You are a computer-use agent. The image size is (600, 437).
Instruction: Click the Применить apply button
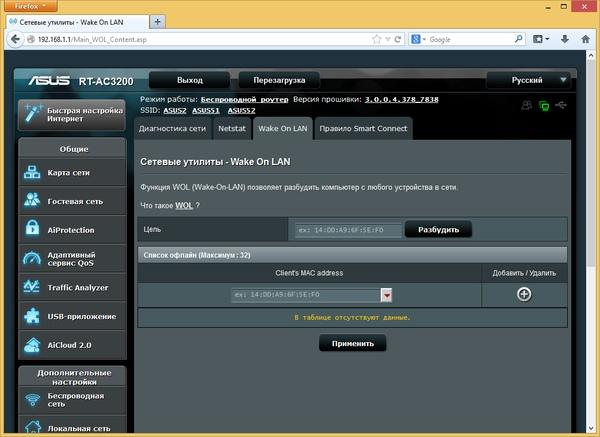(x=352, y=343)
